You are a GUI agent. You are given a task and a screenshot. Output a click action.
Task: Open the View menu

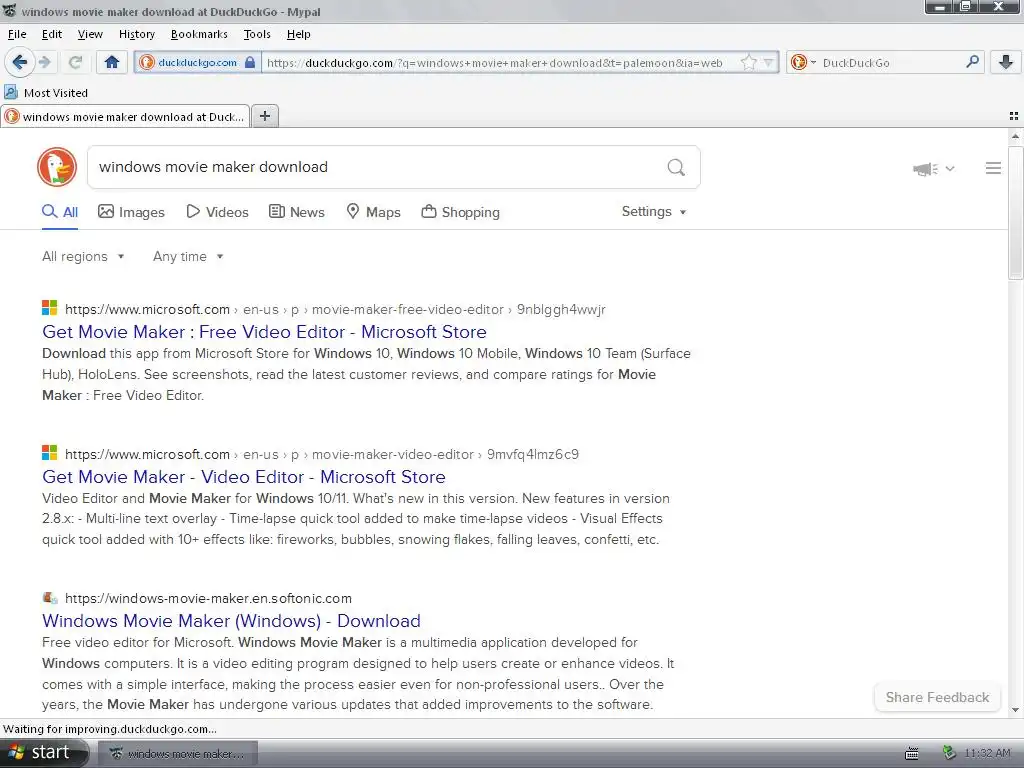(90, 34)
